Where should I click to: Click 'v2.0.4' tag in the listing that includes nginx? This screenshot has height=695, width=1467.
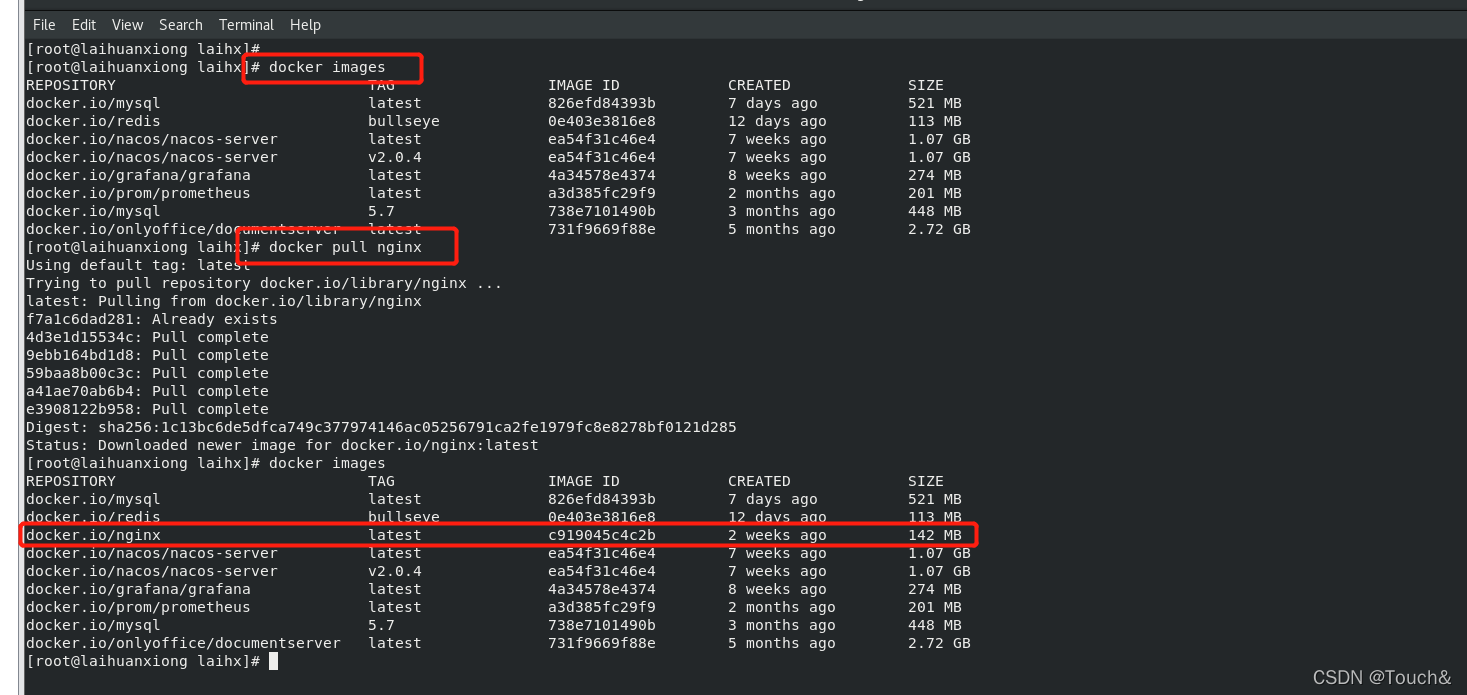(x=395, y=571)
